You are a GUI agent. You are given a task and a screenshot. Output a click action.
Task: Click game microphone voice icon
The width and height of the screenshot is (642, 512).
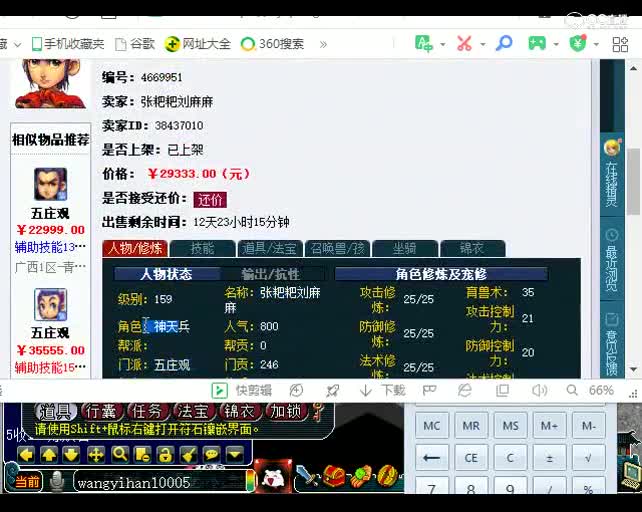57,482
